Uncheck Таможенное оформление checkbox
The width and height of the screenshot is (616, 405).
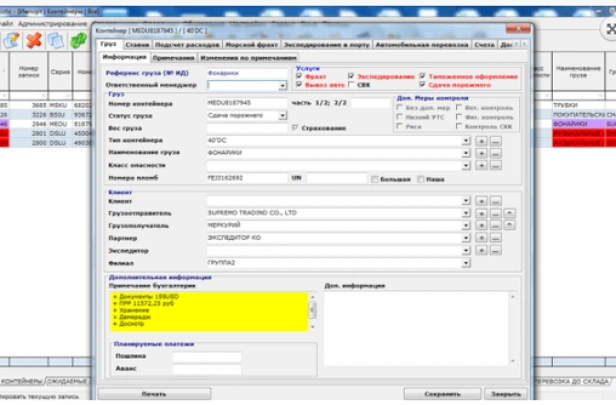423,76
